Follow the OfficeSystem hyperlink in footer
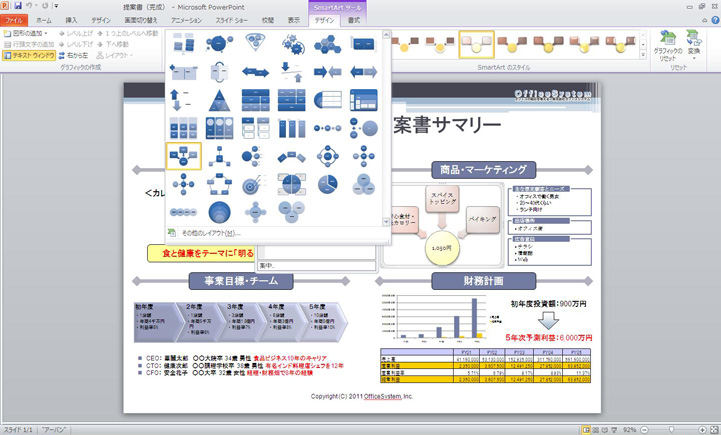Screen dimensions: 721x435 click(x=383, y=396)
